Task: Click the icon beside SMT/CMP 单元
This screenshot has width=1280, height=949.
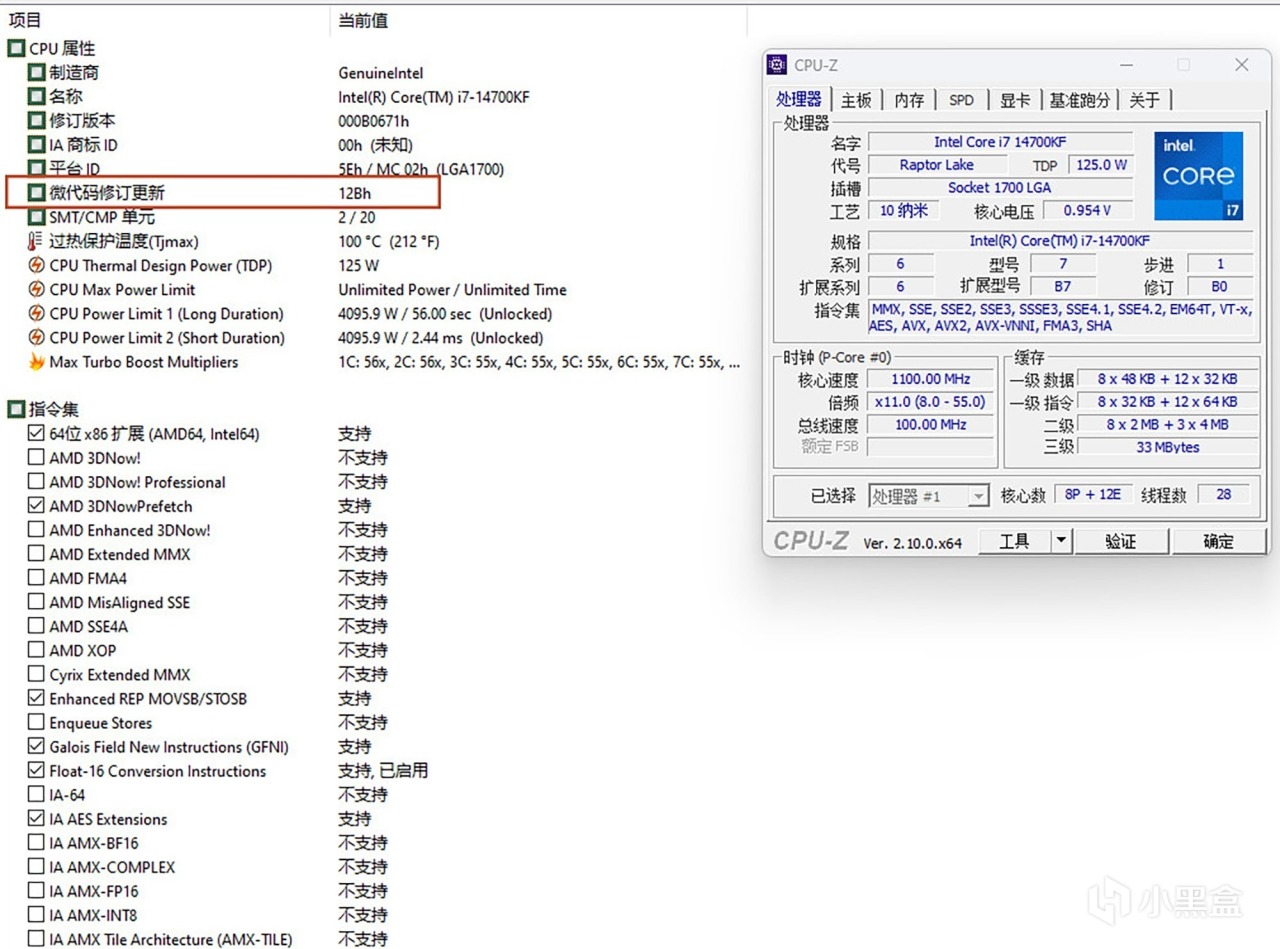Action: [x=36, y=217]
